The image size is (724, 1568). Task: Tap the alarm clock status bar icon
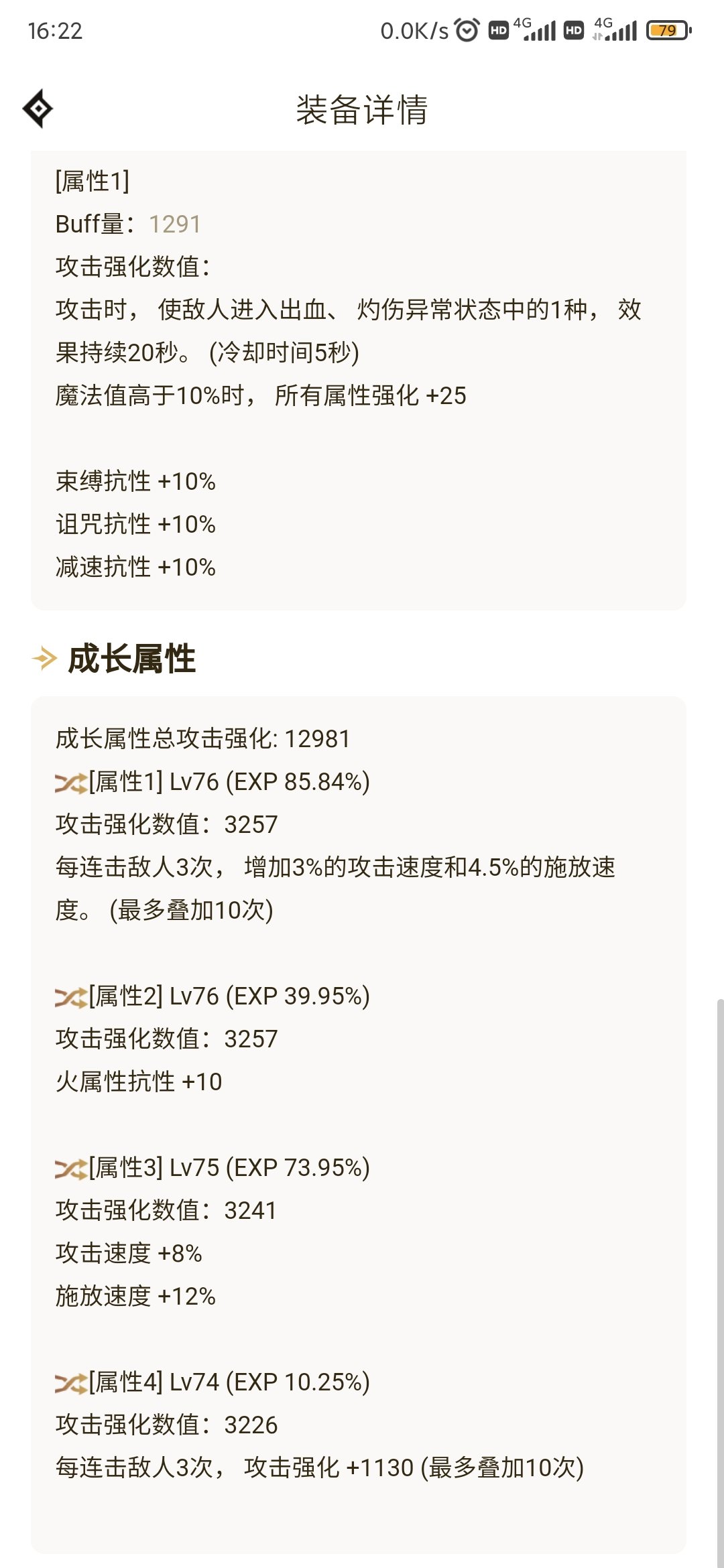pos(467,30)
